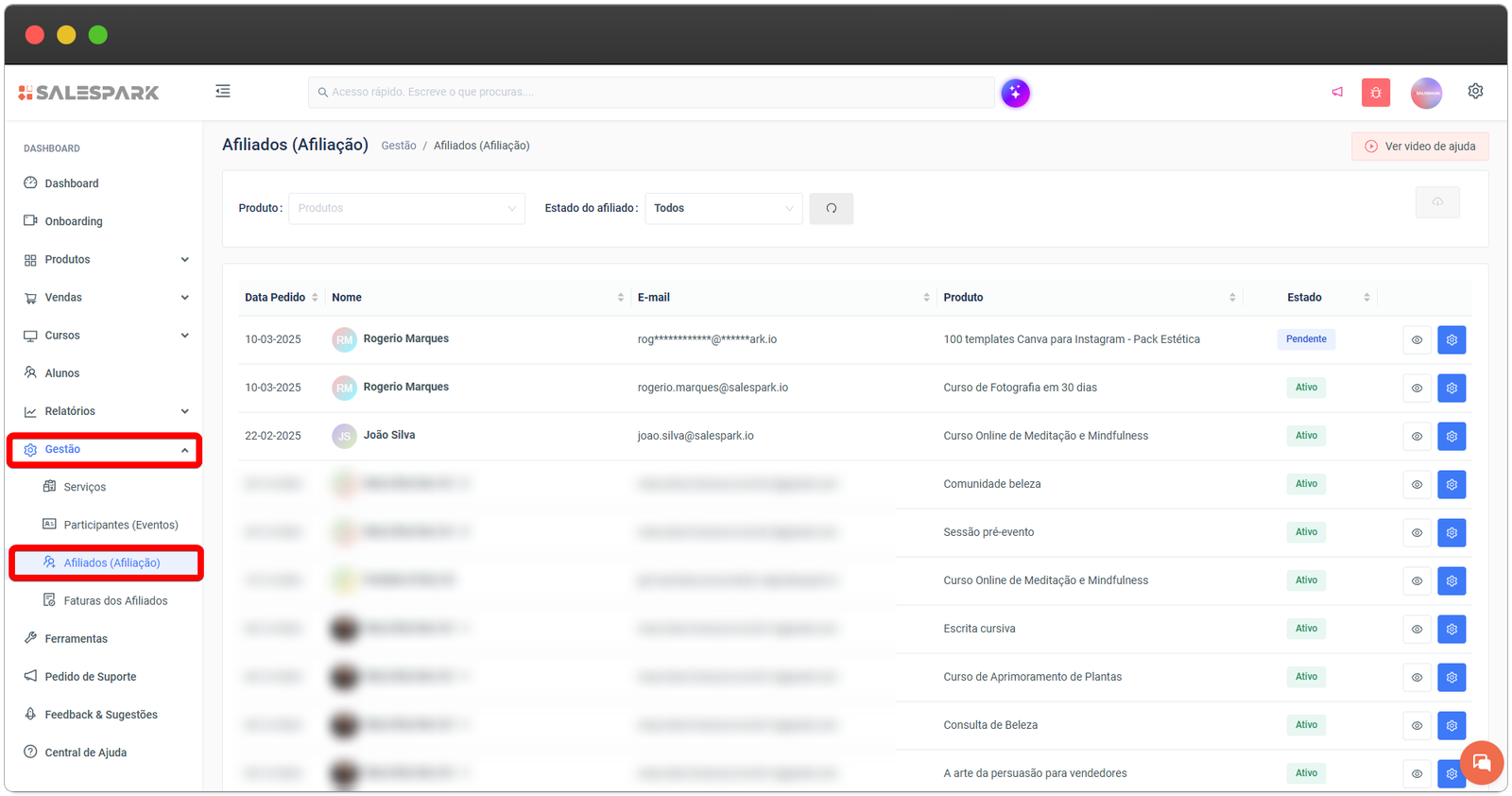Show details for Comunidade beleza row

coord(1417,485)
